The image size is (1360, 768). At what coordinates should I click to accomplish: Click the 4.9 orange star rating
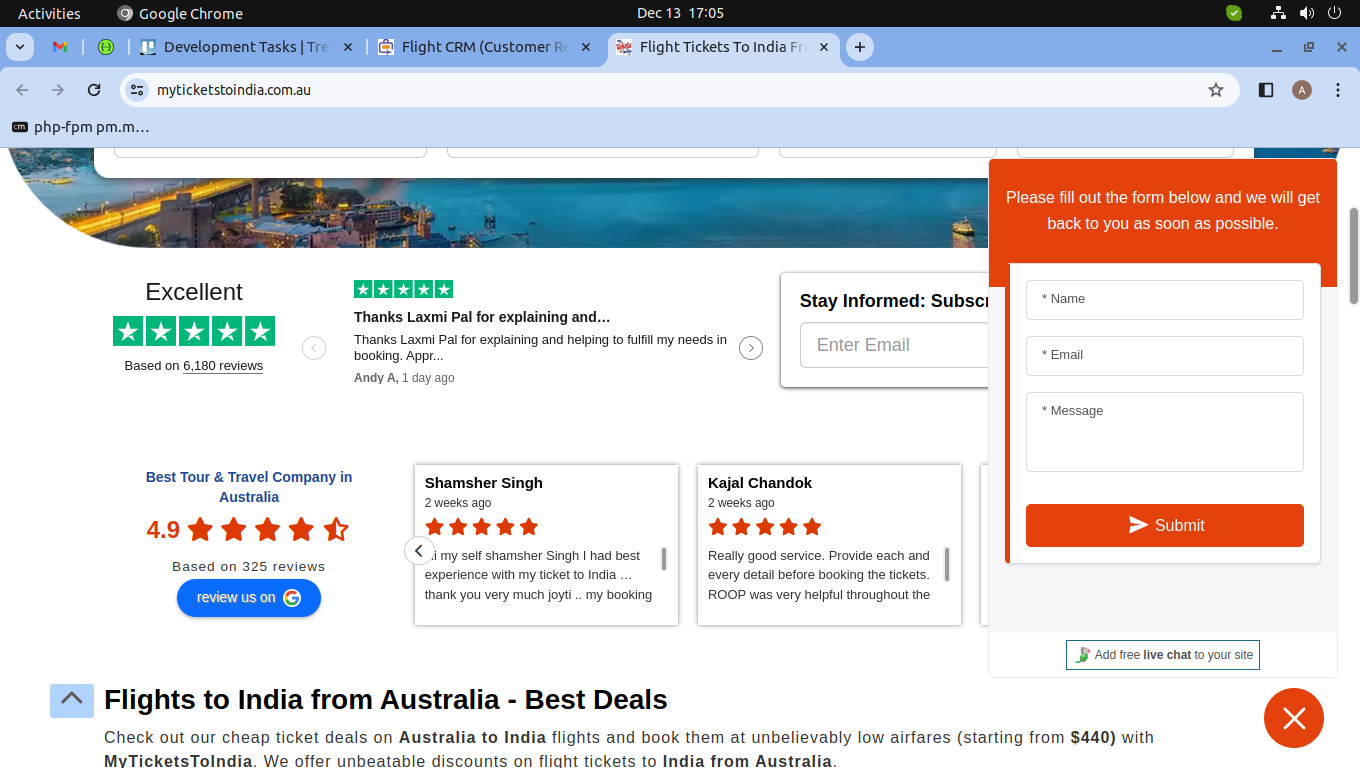coord(267,529)
